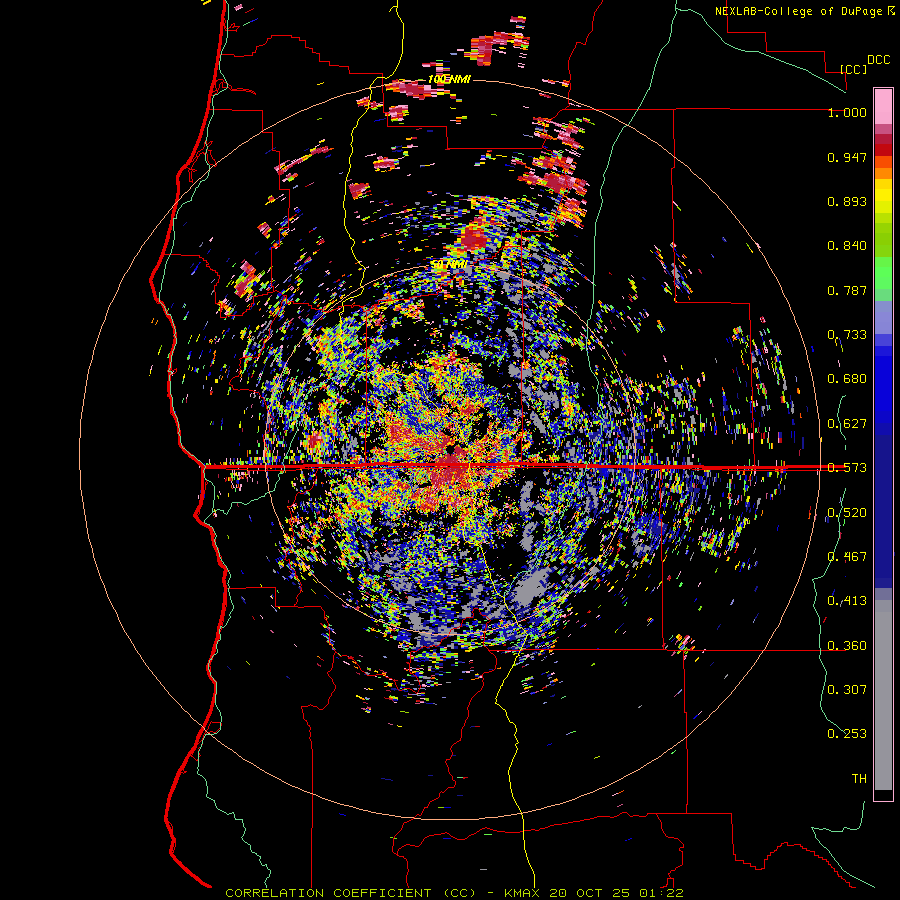
Task: Select the 0.787 scale value
Action: coord(847,290)
